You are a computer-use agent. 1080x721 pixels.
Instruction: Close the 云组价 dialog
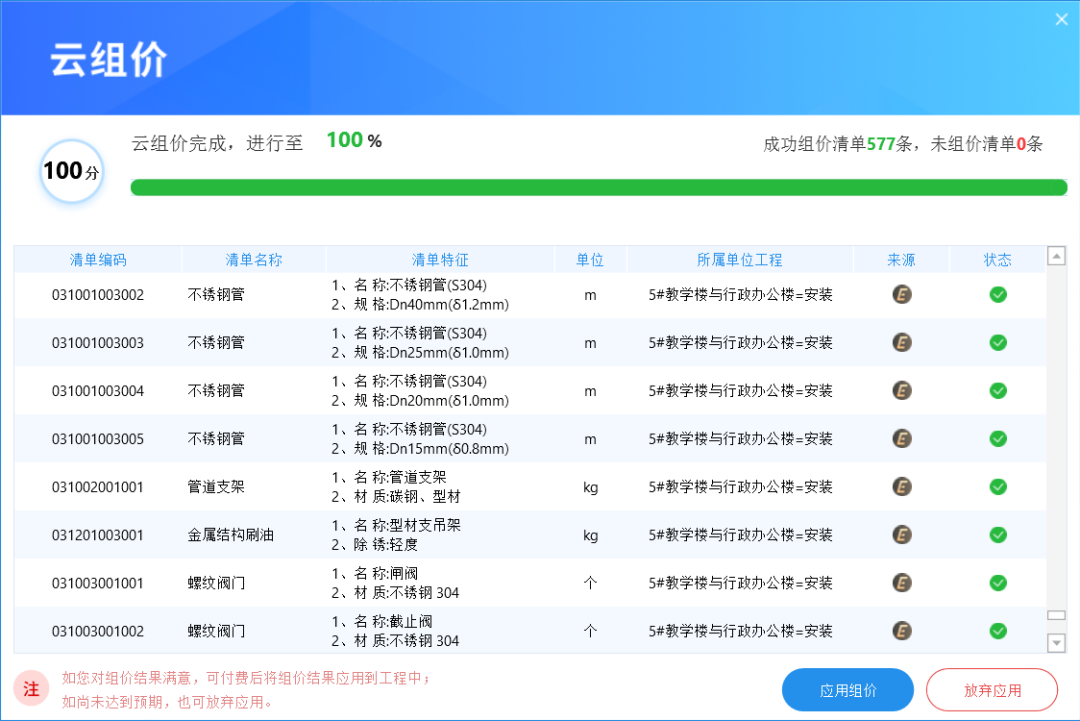1061,19
